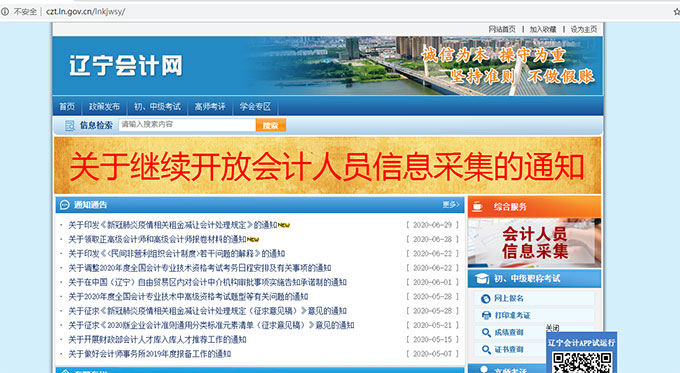Click the magnifier icon next to 成绩查询

(486, 333)
